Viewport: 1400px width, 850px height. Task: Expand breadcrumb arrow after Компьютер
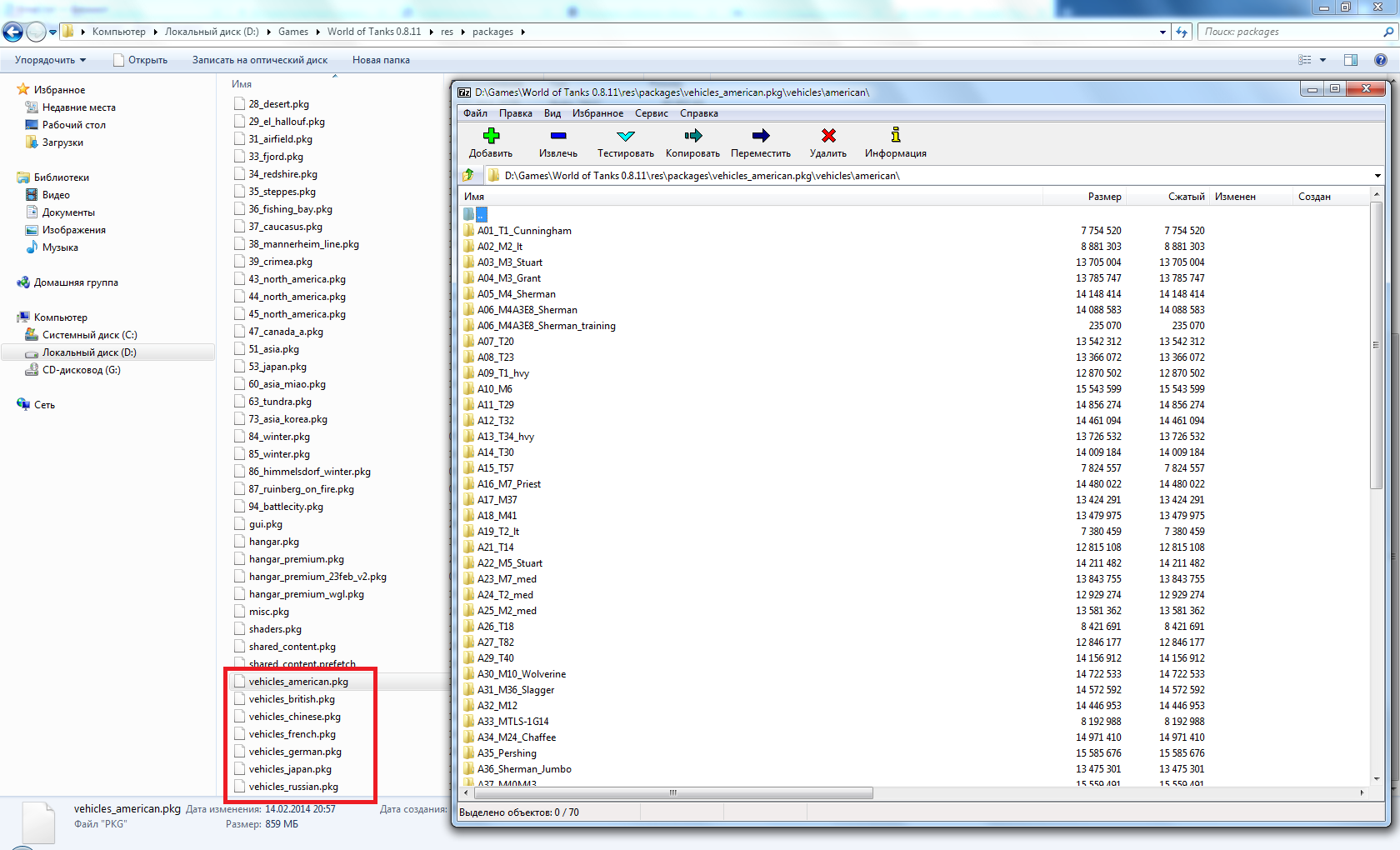point(155,32)
